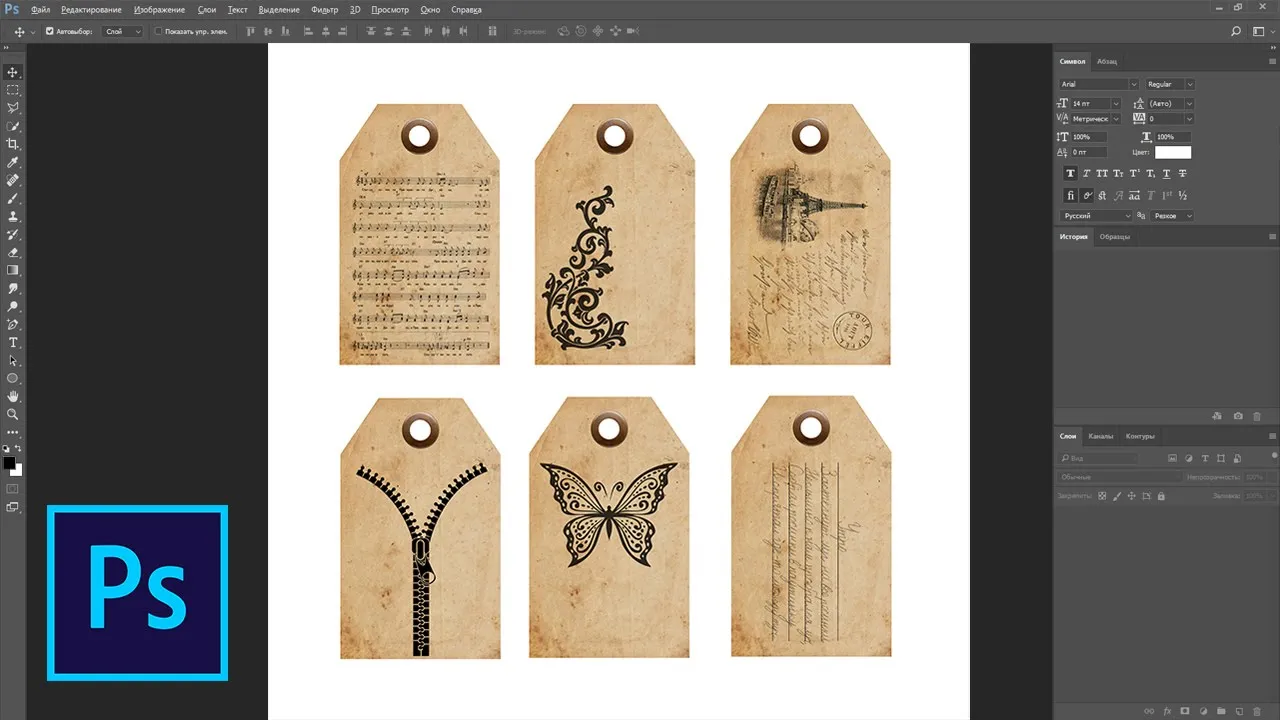Collapse the panels with double-arrow button
The height and width of the screenshot is (720, 1280).
click(x=1272, y=48)
